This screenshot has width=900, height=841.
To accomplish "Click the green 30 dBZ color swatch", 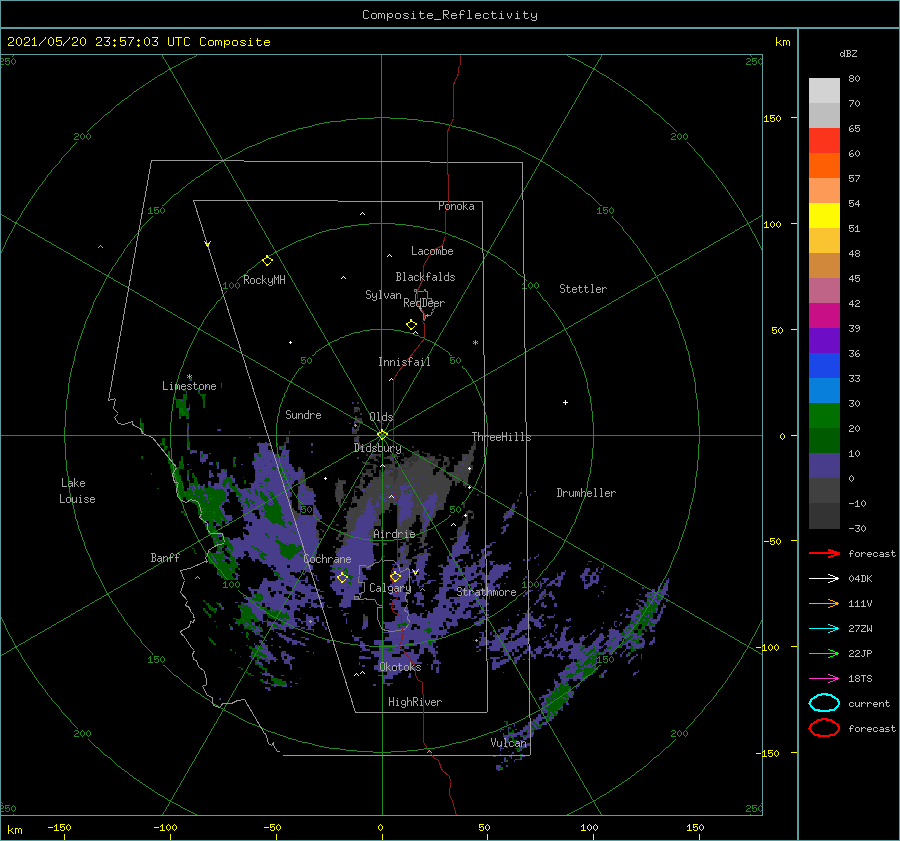I will point(824,416).
